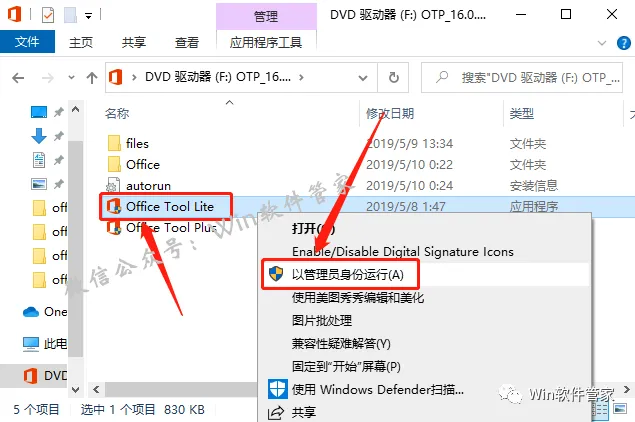Click the 文件 file button
635x422 pixels.
(x=27, y=42)
